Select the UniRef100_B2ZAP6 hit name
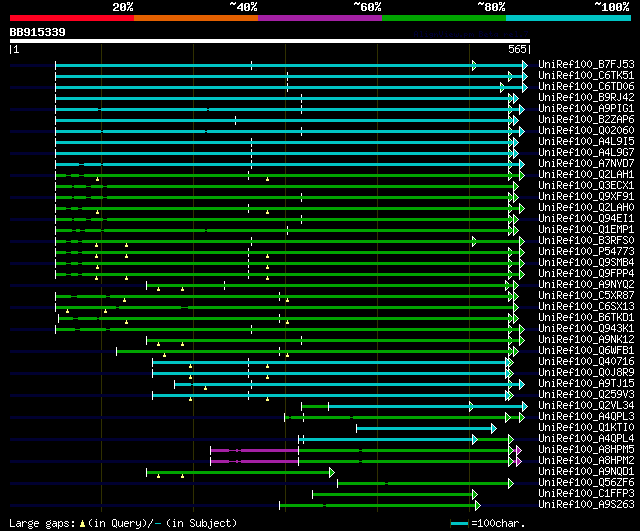The height and width of the screenshot is (531, 640). pyautogui.click(x=586, y=120)
